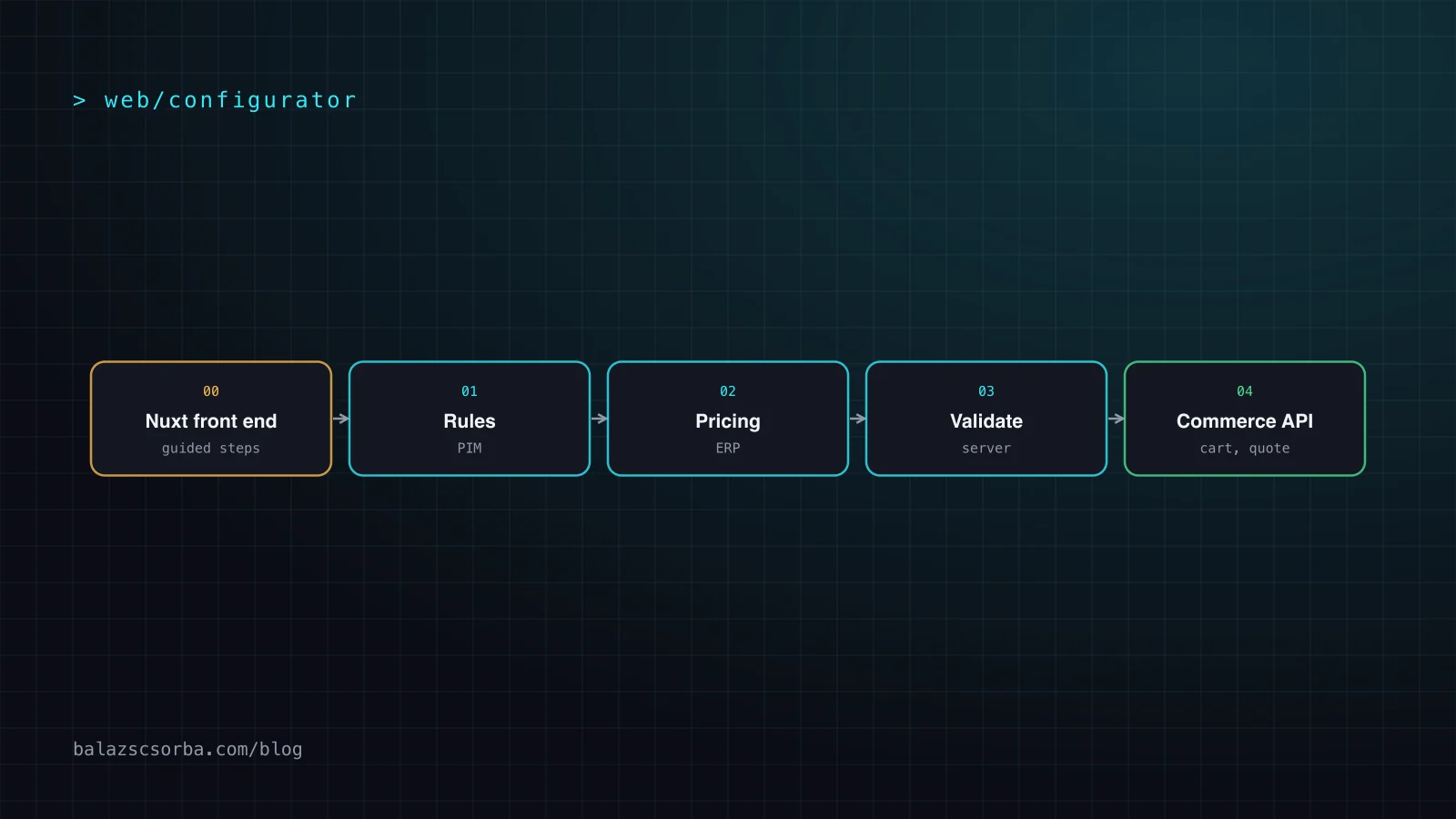Click the 'server' subtitle
The width and height of the screenshot is (1456, 819).
(986, 449)
